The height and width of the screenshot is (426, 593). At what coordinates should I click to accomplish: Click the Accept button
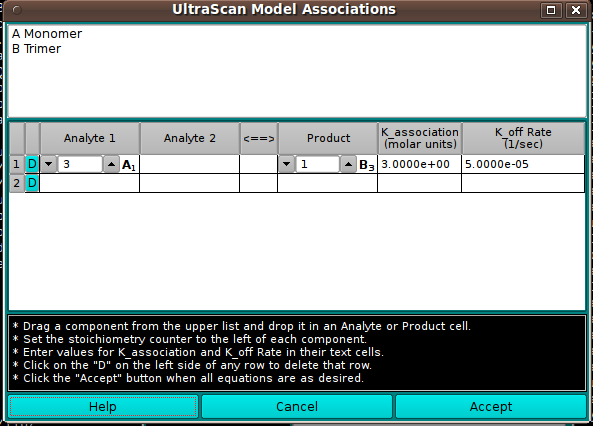pyautogui.click(x=491, y=407)
